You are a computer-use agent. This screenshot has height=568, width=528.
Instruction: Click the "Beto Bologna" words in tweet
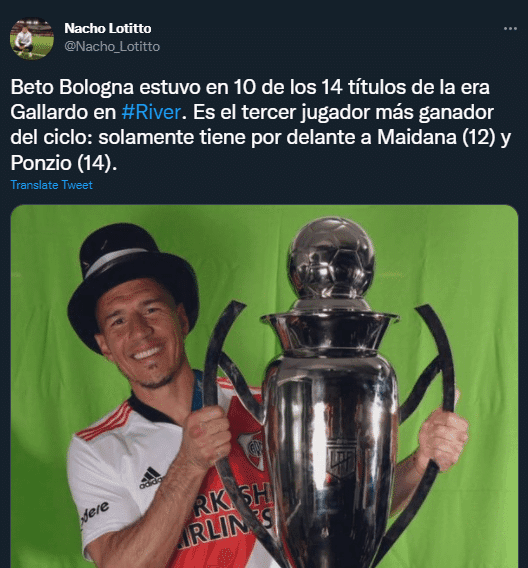pos(72,87)
